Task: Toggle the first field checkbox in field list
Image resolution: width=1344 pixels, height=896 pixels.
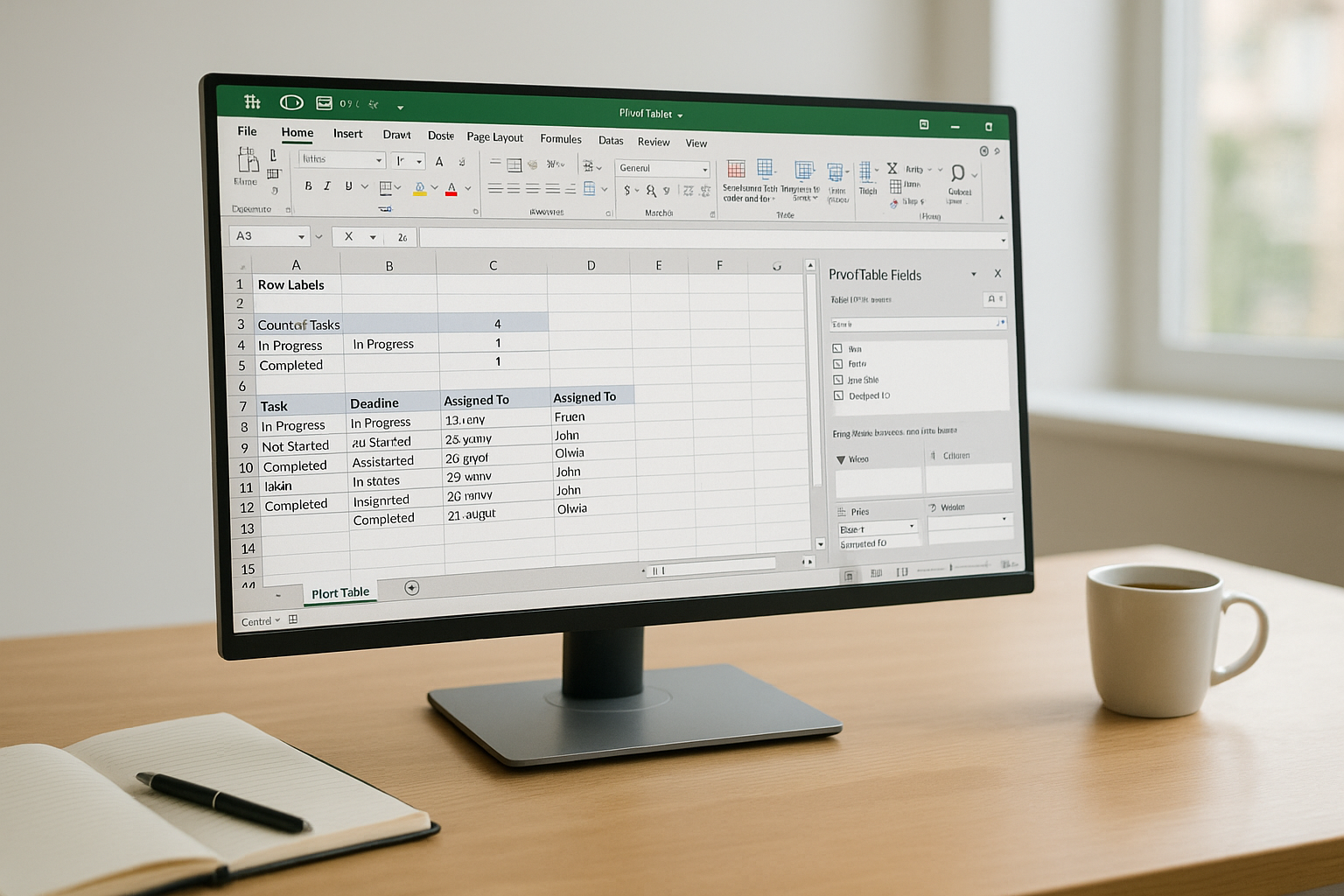Action: 837,348
